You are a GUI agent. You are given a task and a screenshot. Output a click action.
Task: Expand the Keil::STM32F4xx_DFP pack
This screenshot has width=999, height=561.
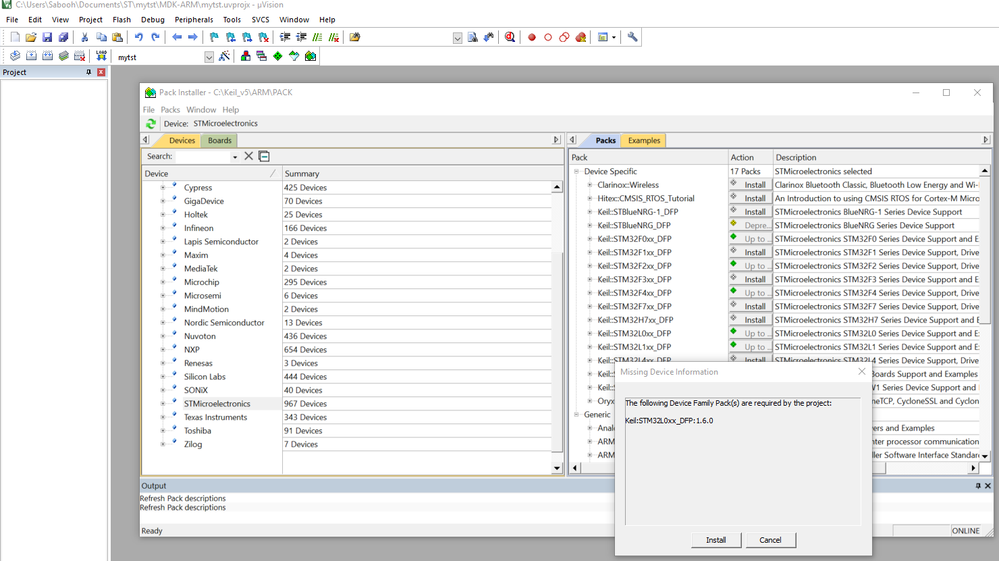click(x=590, y=293)
